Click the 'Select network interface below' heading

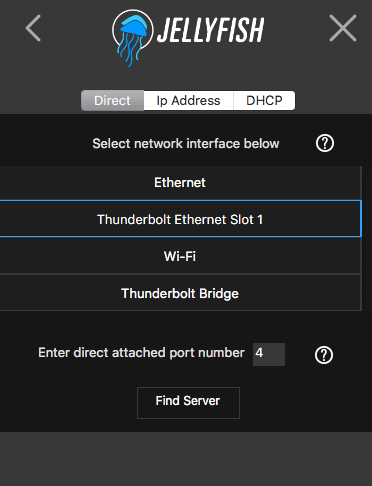click(x=186, y=143)
